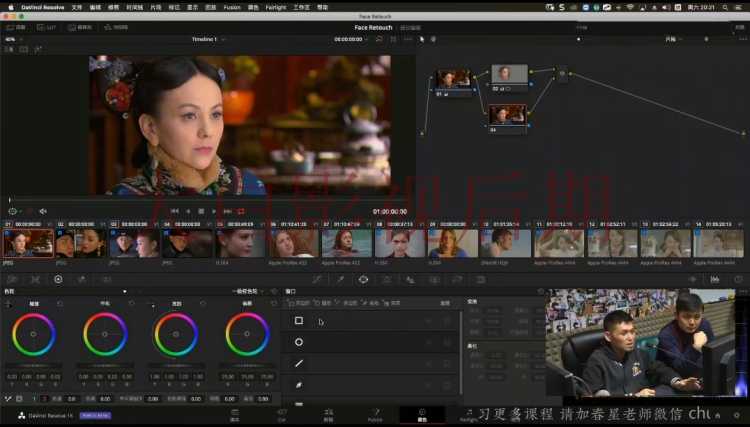750x427 pixels.
Task: Open the 时间线 menu
Action: 134,8
